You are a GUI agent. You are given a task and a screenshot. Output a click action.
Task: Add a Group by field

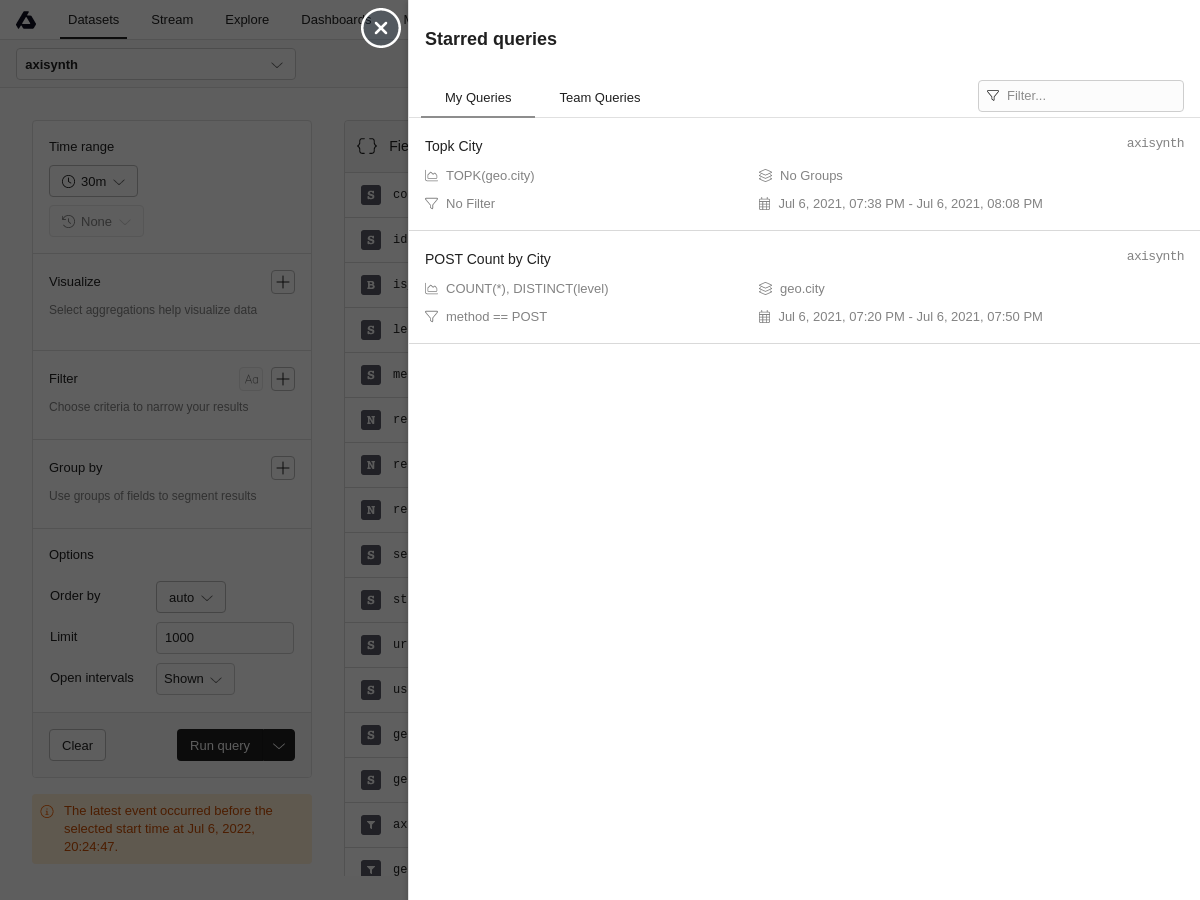283,468
